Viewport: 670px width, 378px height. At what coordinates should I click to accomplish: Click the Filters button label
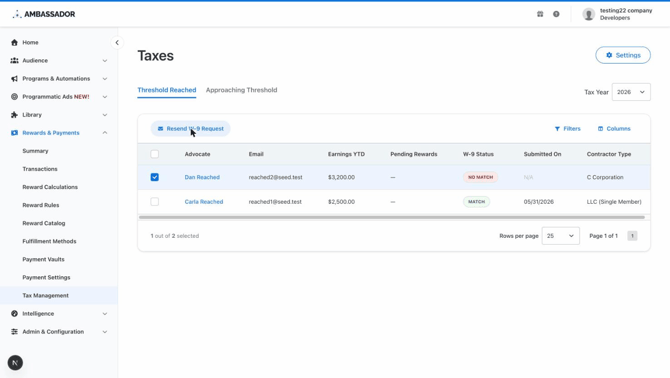coord(572,129)
